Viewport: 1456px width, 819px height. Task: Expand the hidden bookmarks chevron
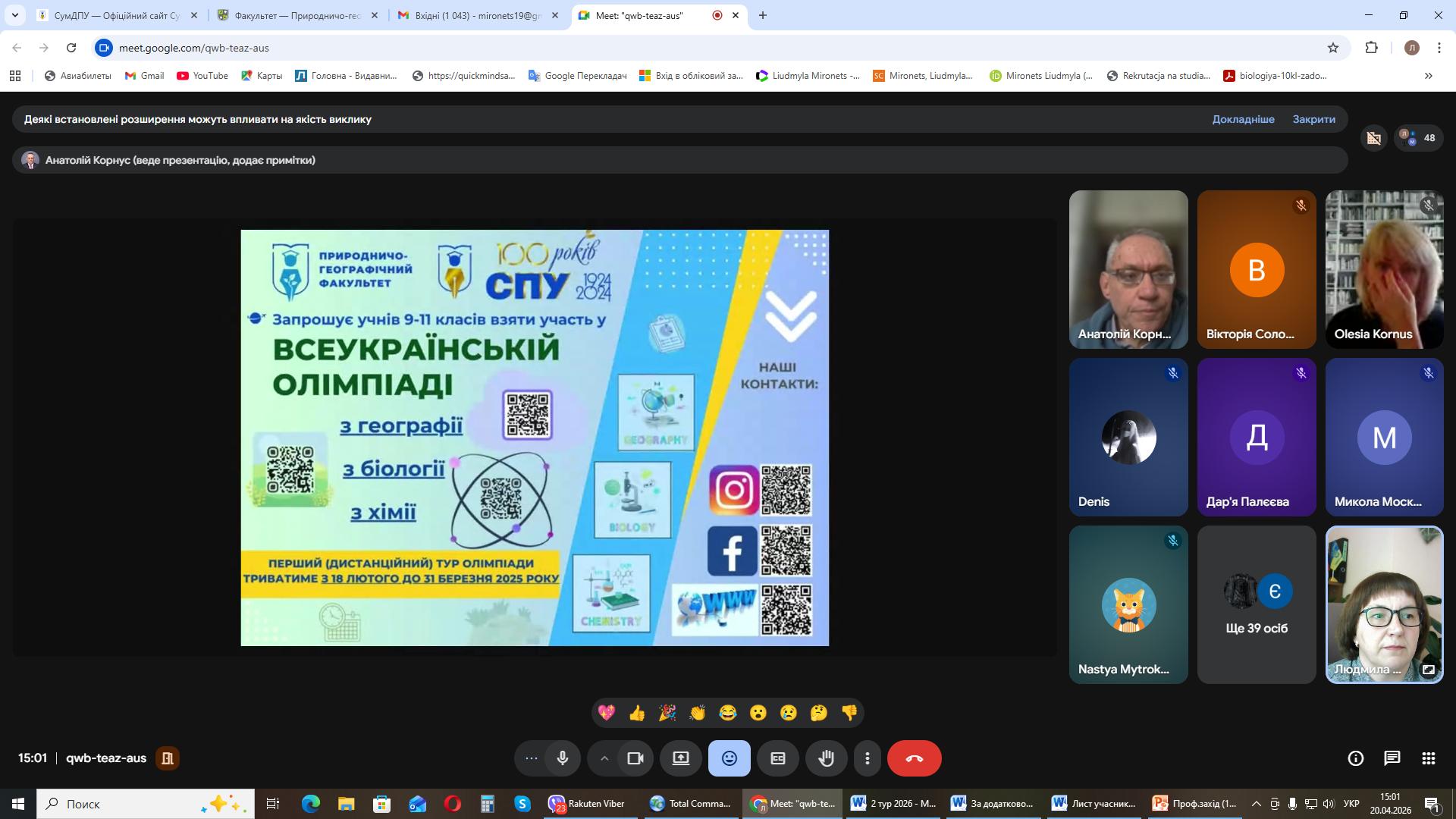coord(1428,76)
